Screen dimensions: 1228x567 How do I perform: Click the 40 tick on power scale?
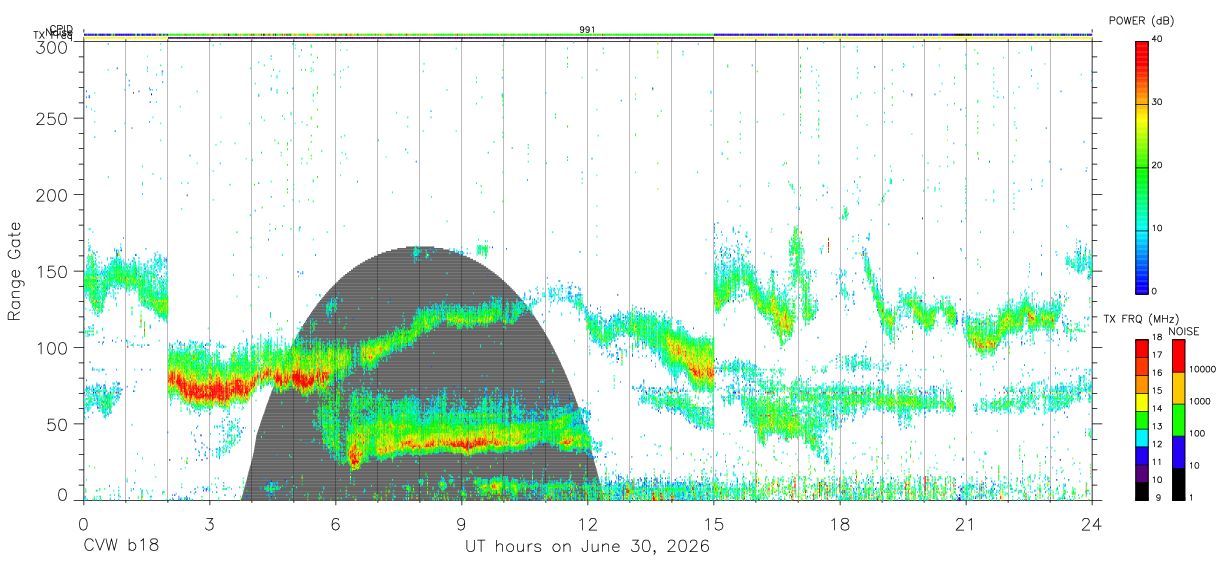[x=1158, y=39]
